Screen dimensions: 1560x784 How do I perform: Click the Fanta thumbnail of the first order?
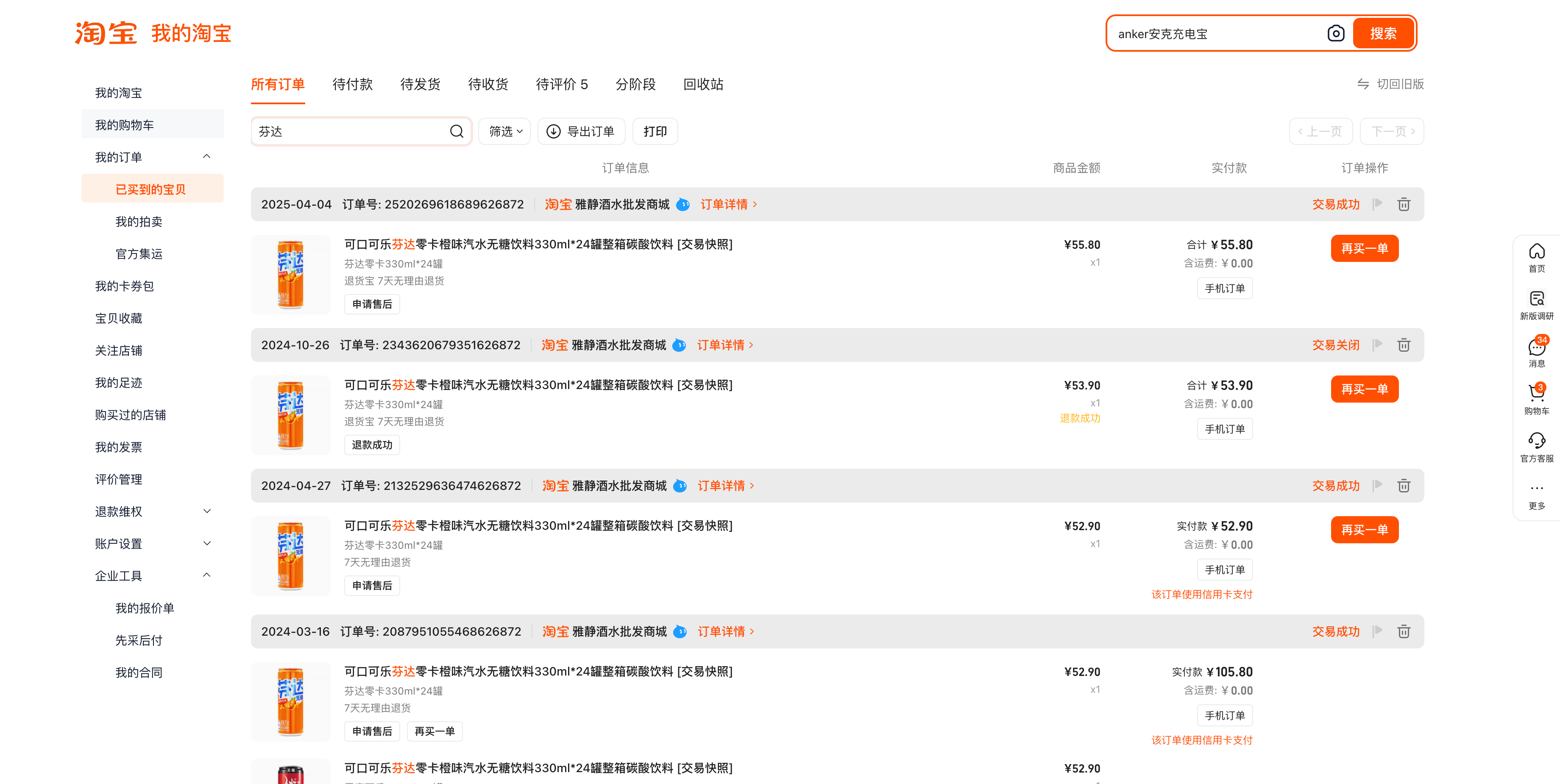point(291,274)
